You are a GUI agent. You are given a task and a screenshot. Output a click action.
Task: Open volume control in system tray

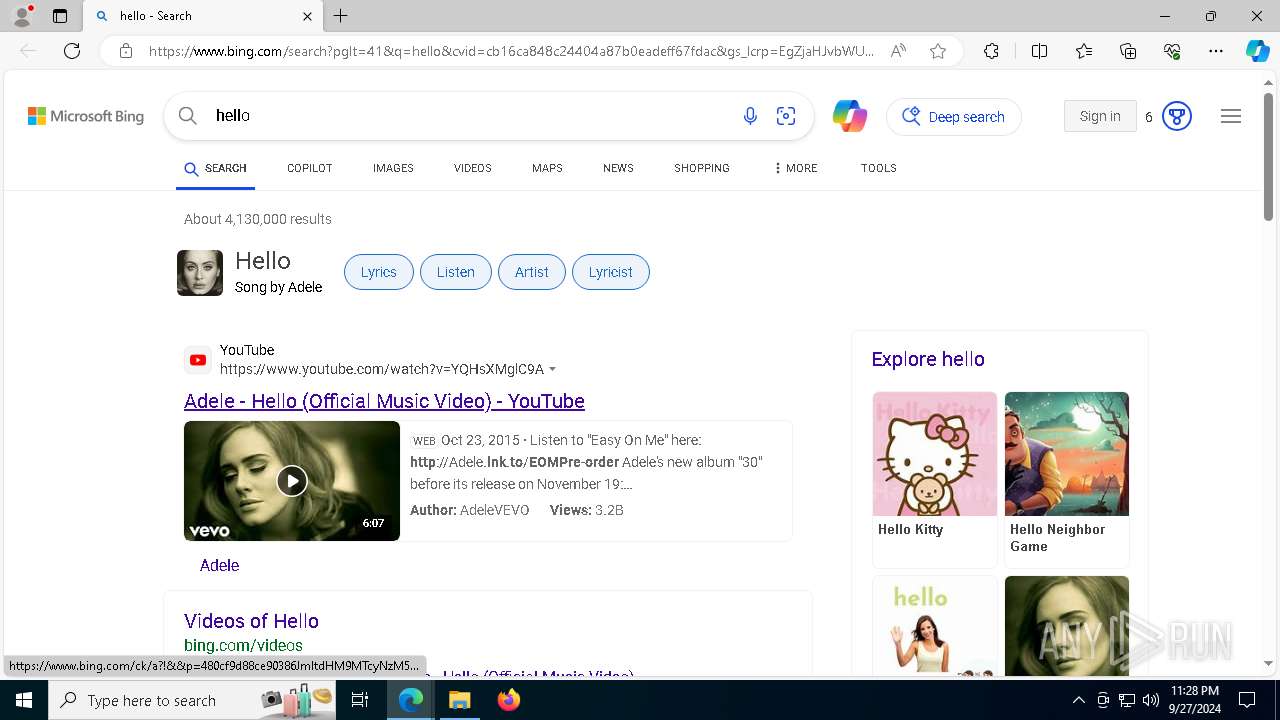[x=1151, y=700]
